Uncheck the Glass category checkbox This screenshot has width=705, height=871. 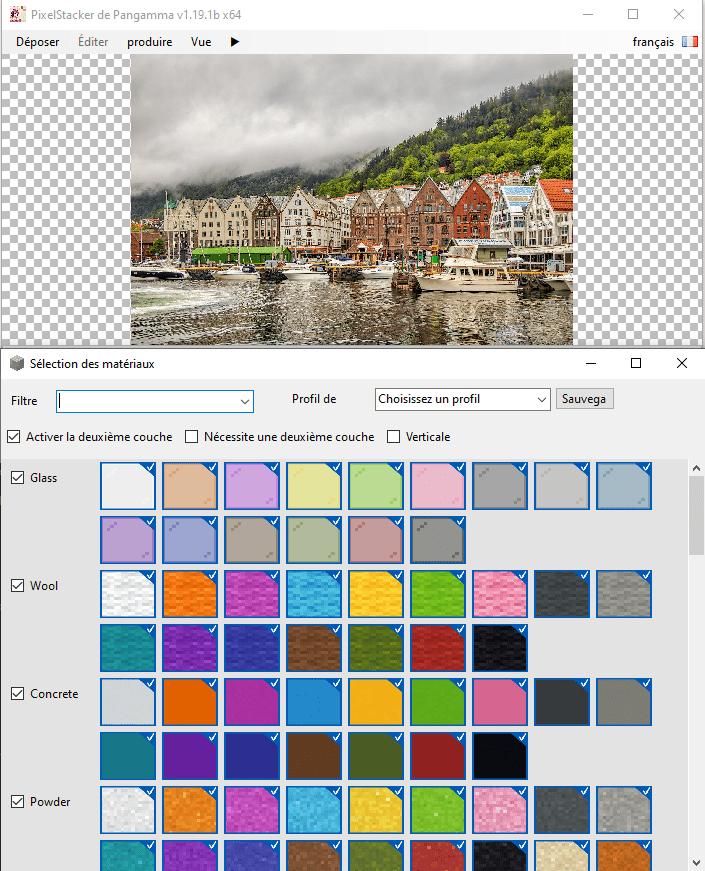pyautogui.click(x=17, y=478)
